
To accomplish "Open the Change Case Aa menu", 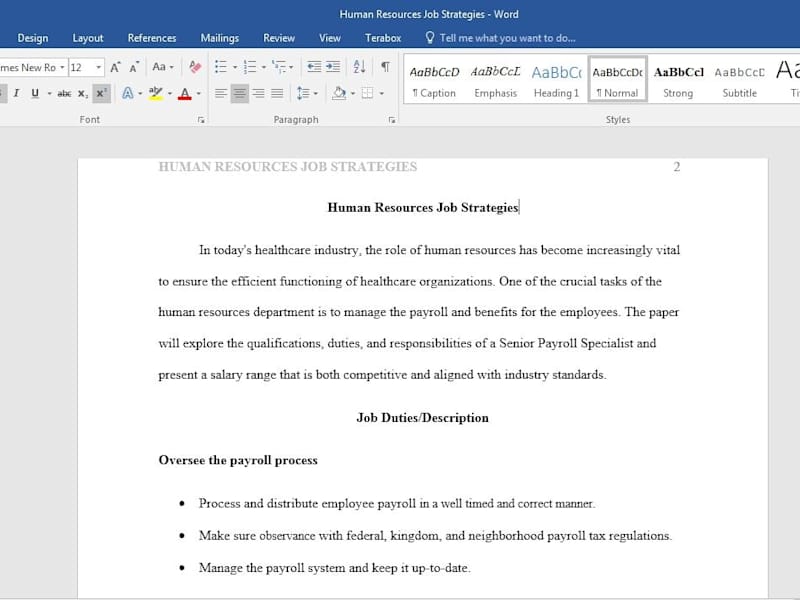I will pyautogui.click(x=163, y=67).
